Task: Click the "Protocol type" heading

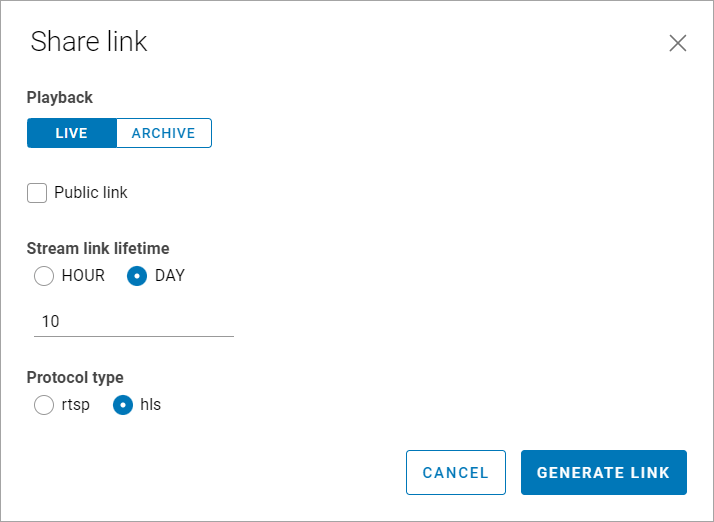Action: click(x=75, y=377)
